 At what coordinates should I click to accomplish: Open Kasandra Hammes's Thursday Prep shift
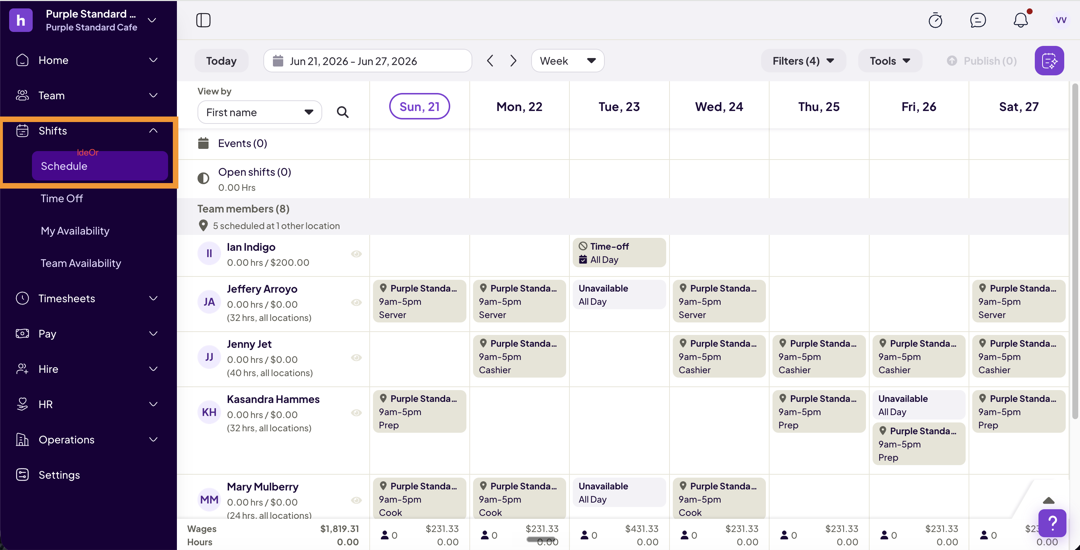point(819,412)
